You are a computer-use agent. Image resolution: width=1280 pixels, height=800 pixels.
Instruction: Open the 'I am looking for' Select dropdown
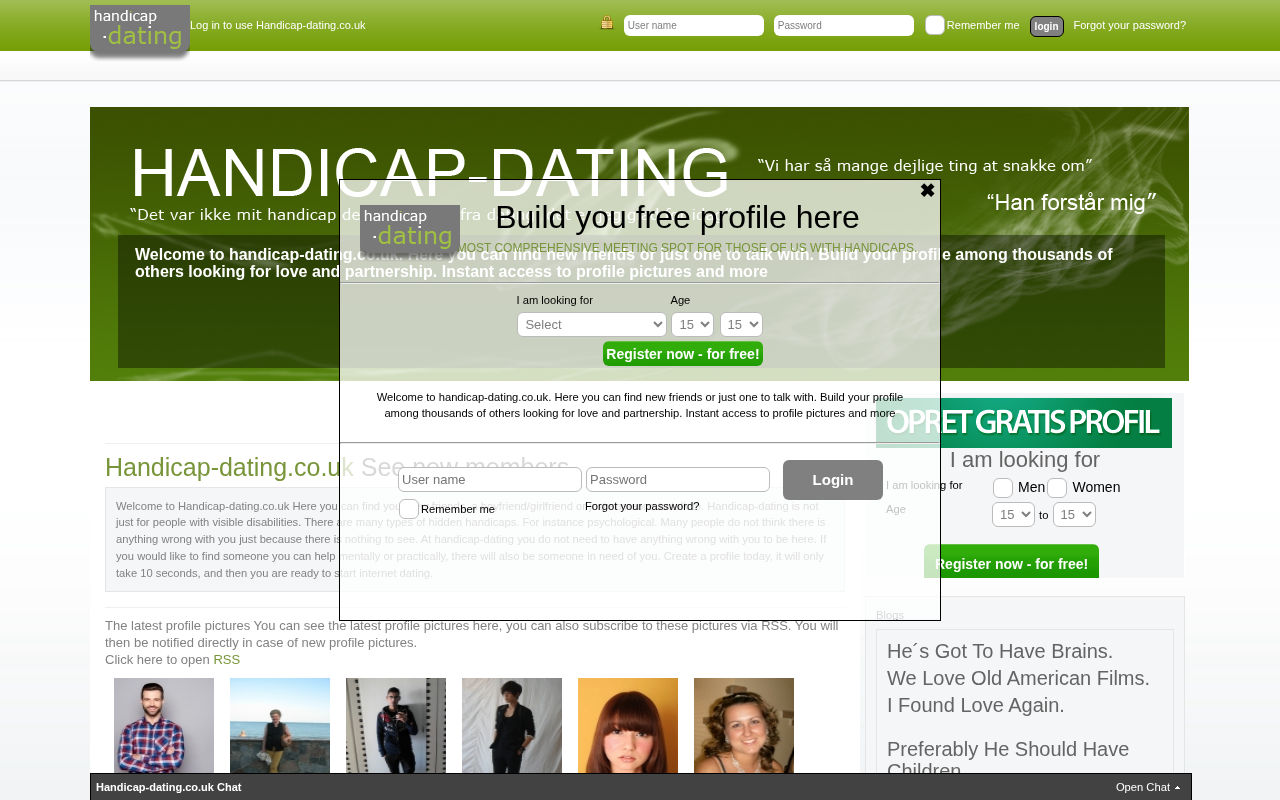coord(592,325)
